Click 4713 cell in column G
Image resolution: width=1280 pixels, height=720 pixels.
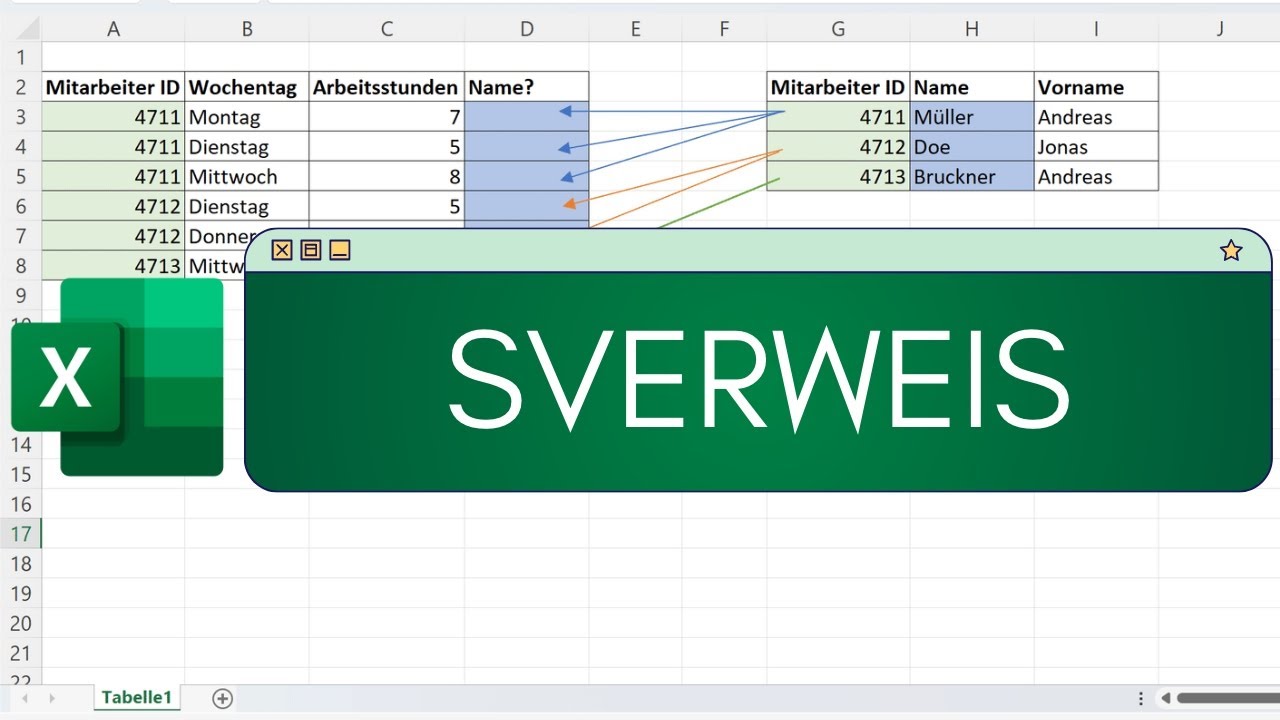(x=838, y=176)
